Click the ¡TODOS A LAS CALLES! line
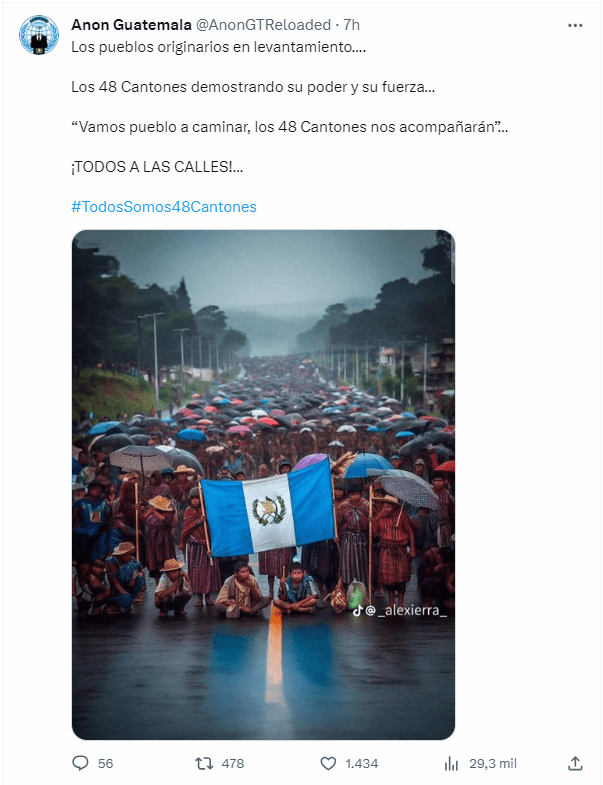This screenshot has width=603, height=785. tap(157, 167)
